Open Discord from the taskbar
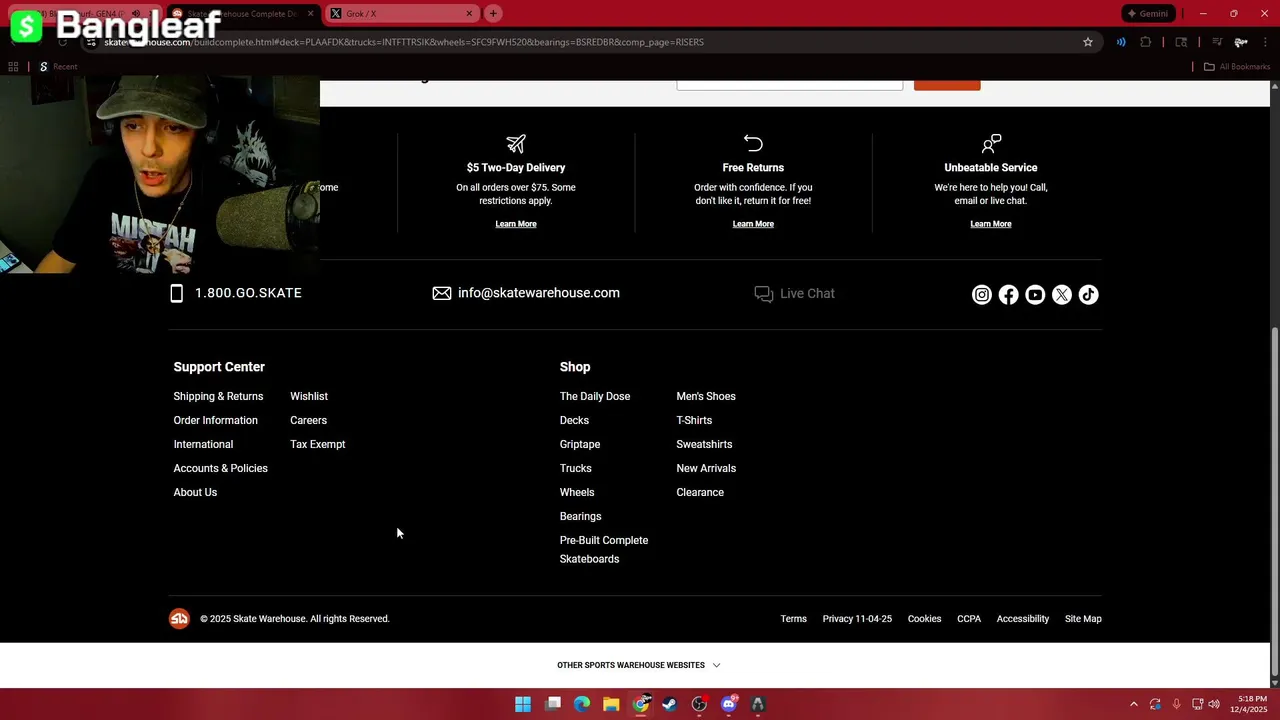Image resolution: width=1280 pixels, height=720 pixels. [729, 704]
